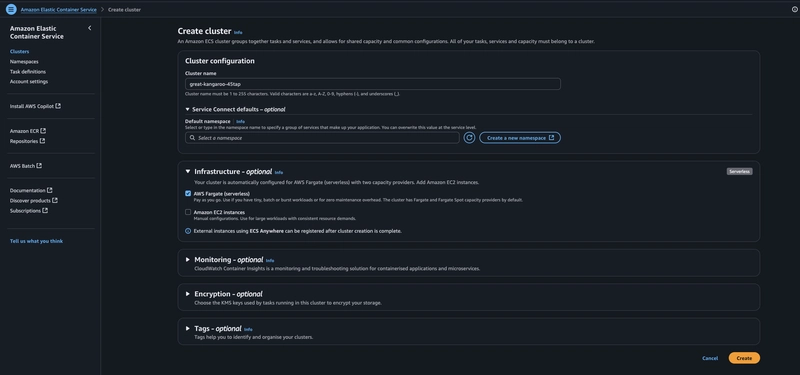Click the external-link icon beside Amazon ECR
Image resolution: width=800 pixels, height=375 pixels.
point(43,131)
